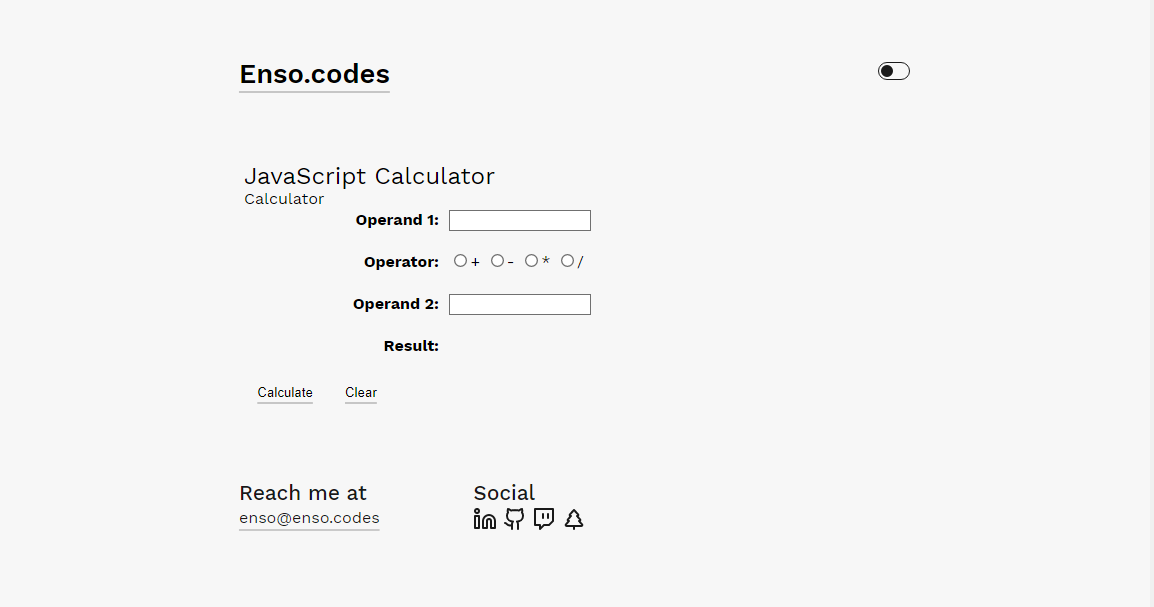Focus the Operand 1 input field
Viewport: 1154px width, 607px height.
(x=520, y=220)
